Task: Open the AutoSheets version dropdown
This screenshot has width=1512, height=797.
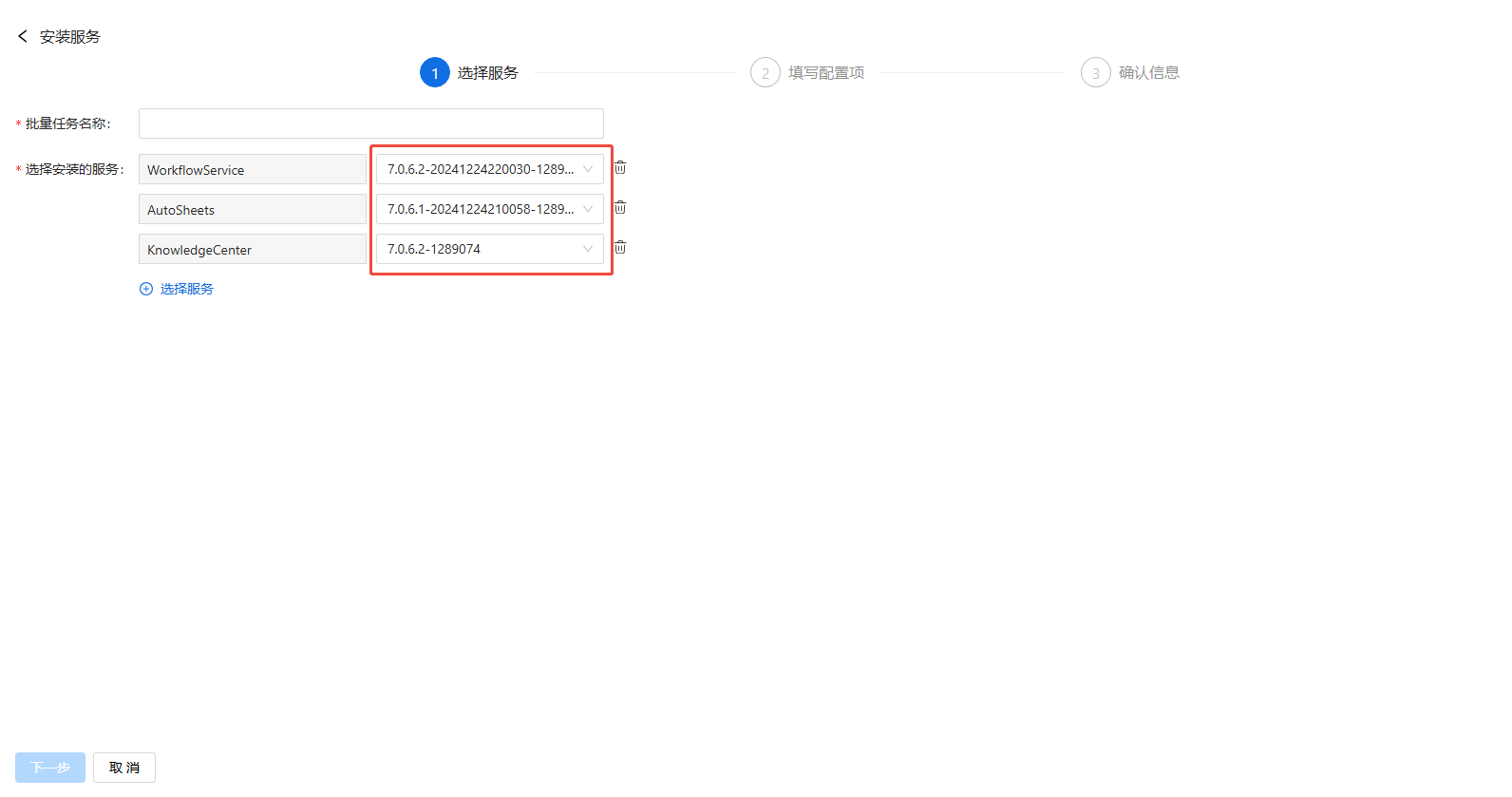Action: click(490, 209)
